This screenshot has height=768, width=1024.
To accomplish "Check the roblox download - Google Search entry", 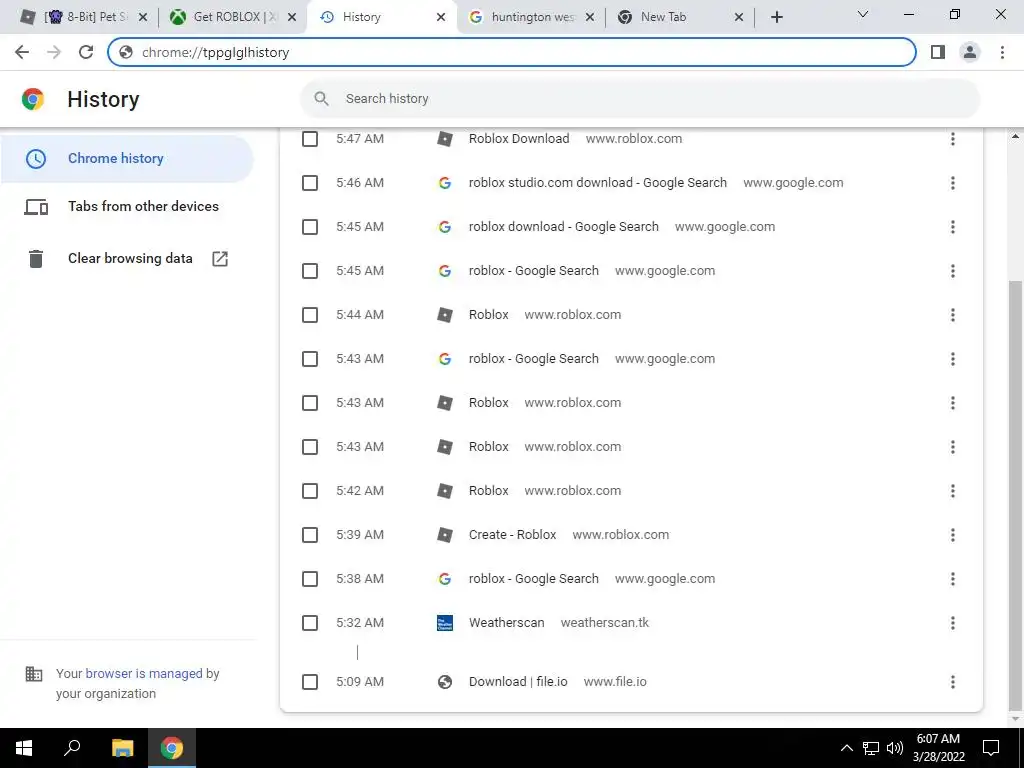I will 310,227.
